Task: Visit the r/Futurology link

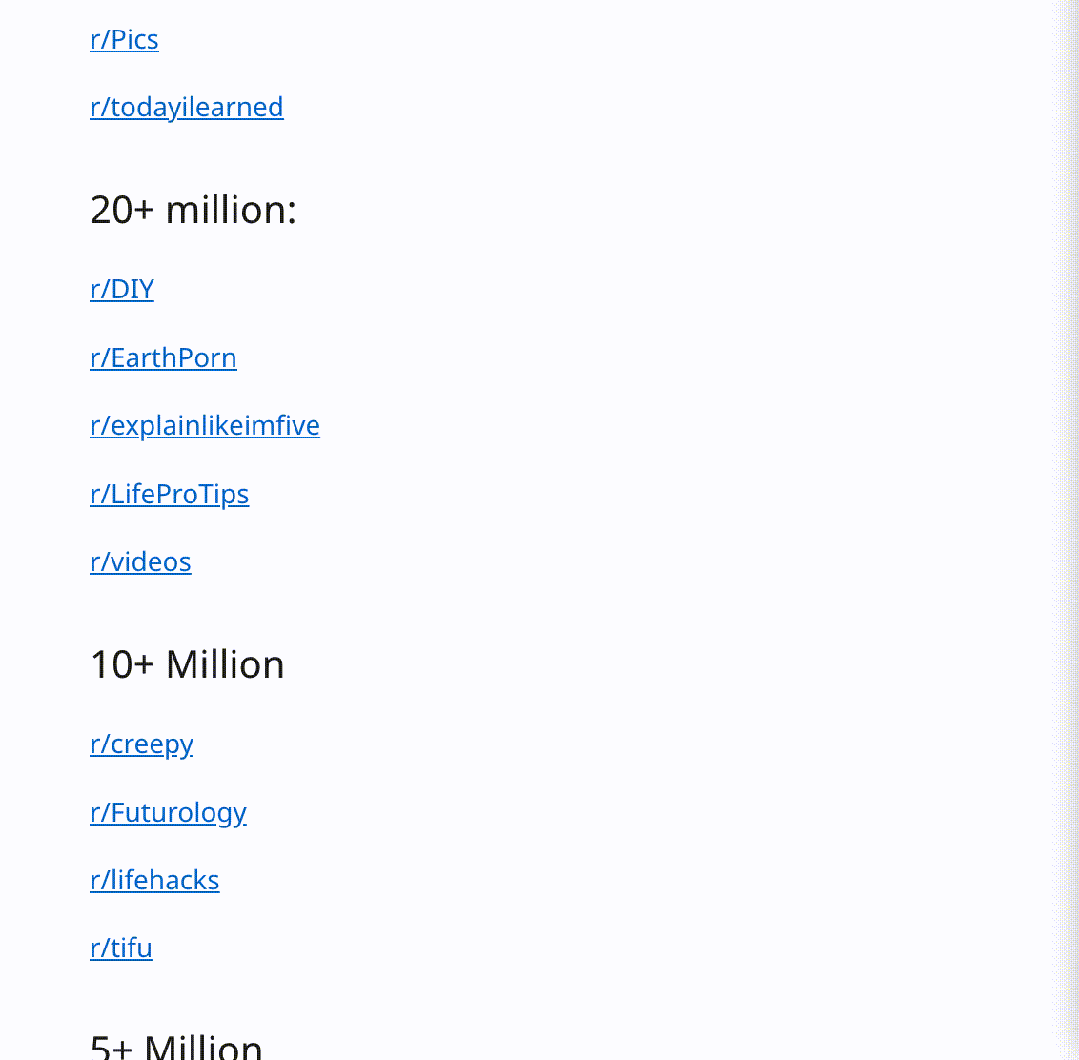Action: coord(168,813)
